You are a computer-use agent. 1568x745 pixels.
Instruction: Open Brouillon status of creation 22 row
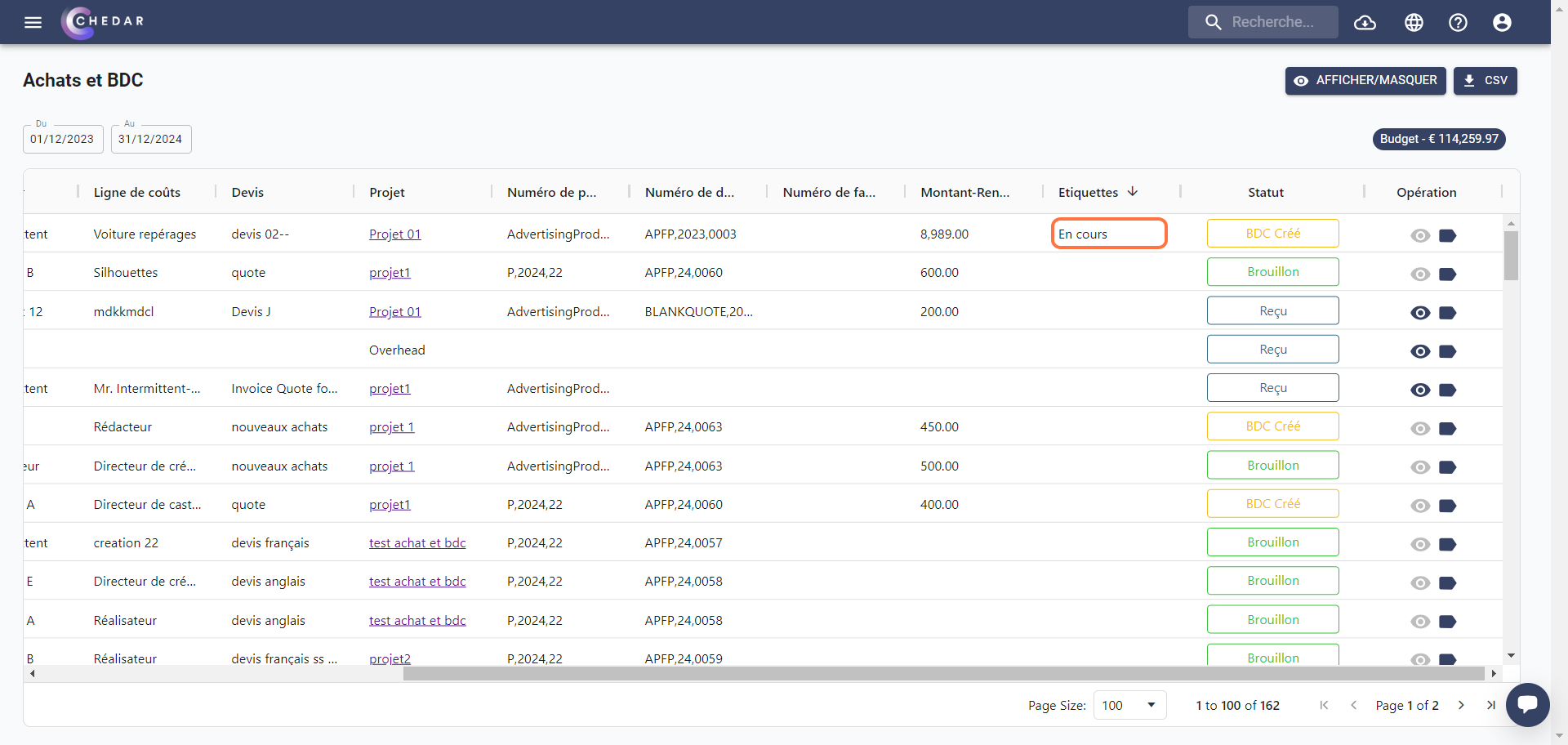click(1272, 542)
